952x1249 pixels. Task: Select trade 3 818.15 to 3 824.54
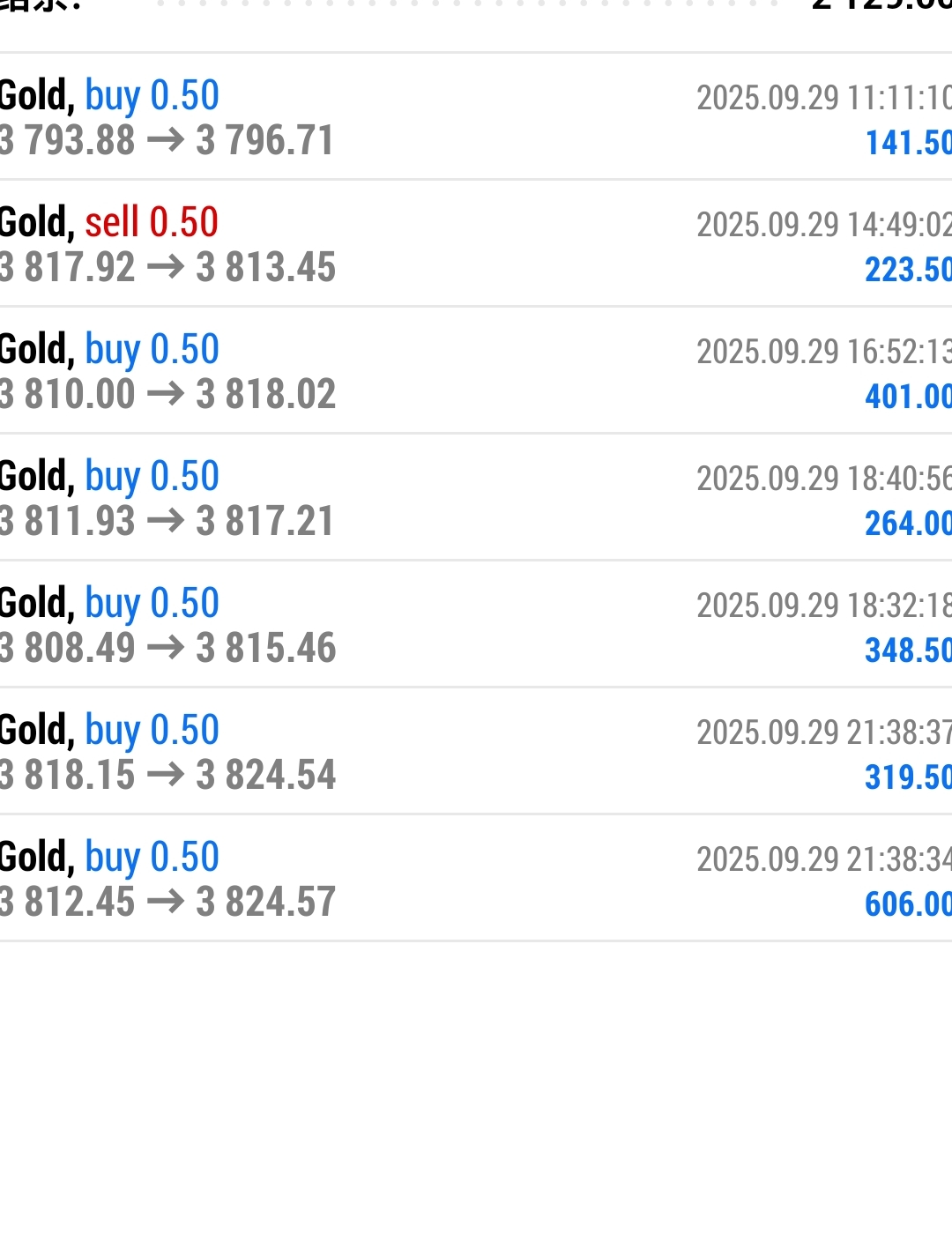[x=167, y=775]
